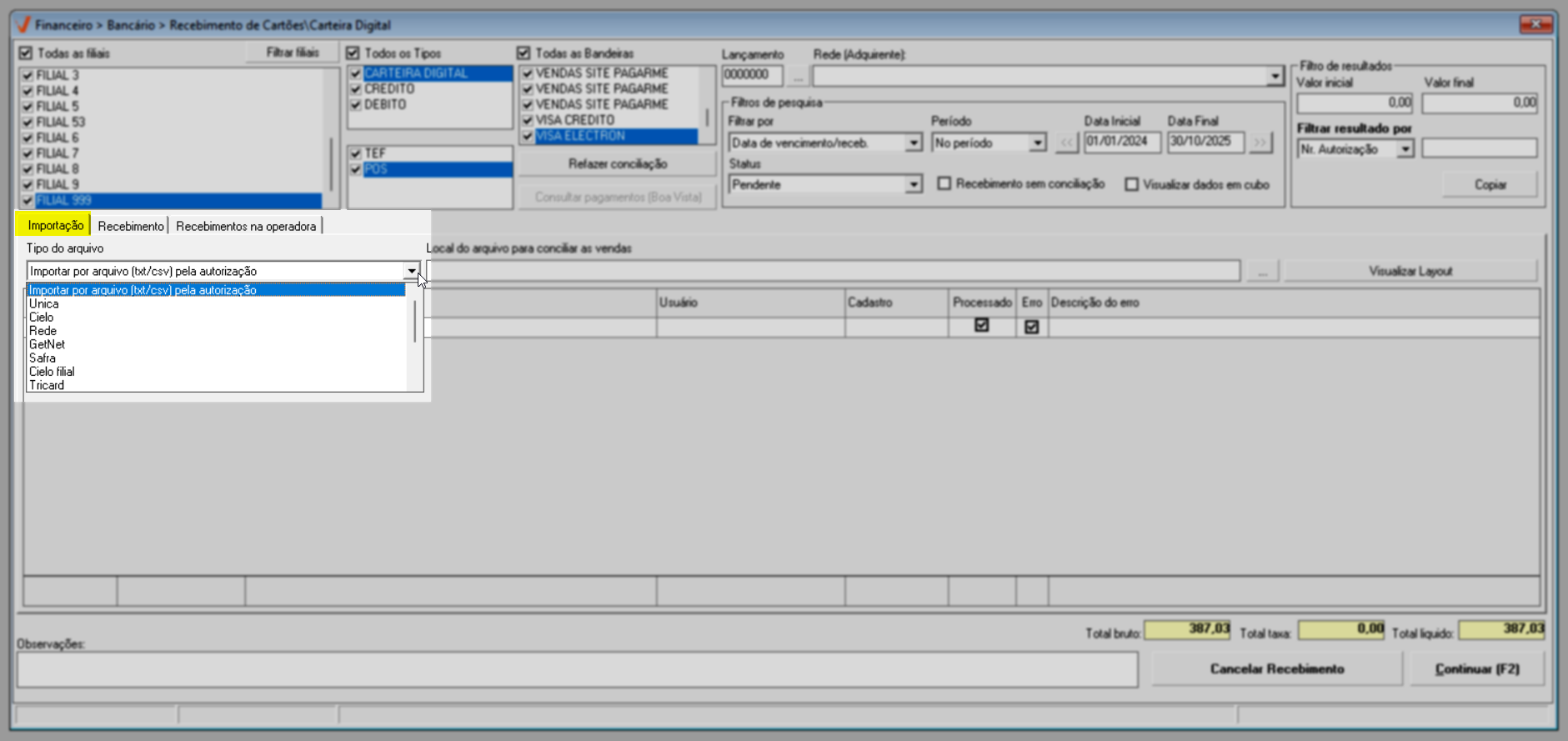Image resolution: width=1568 pixels, height=741 pixels.
Task: Enable Visualizar dados em cubo checkbox
Action: pos(1131,184)
